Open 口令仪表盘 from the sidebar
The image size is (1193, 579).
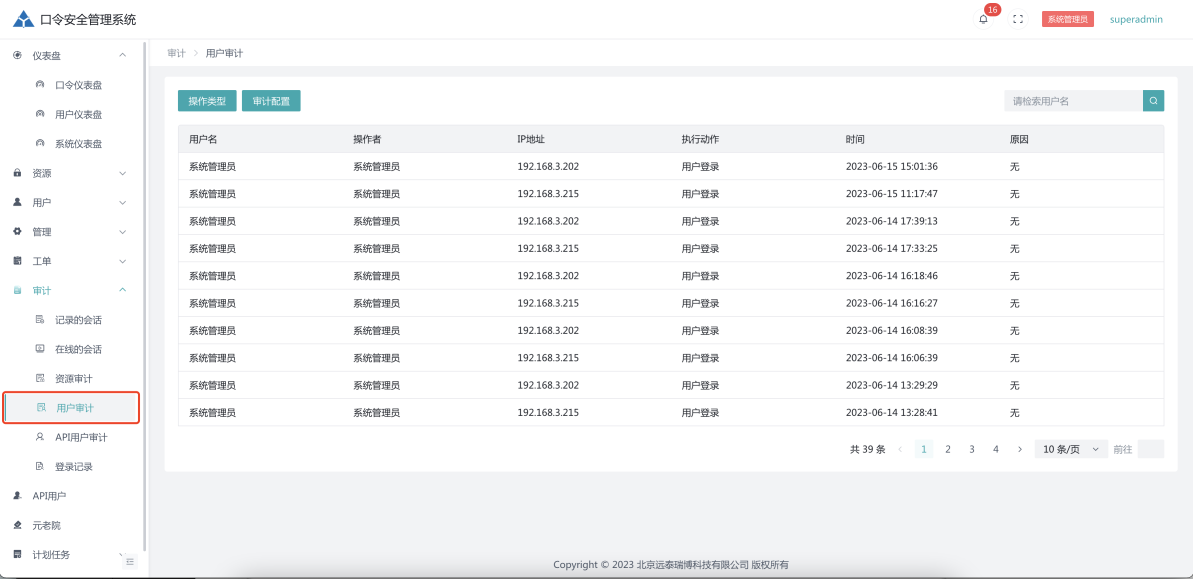pyautogui.click(x=78, y=85)
